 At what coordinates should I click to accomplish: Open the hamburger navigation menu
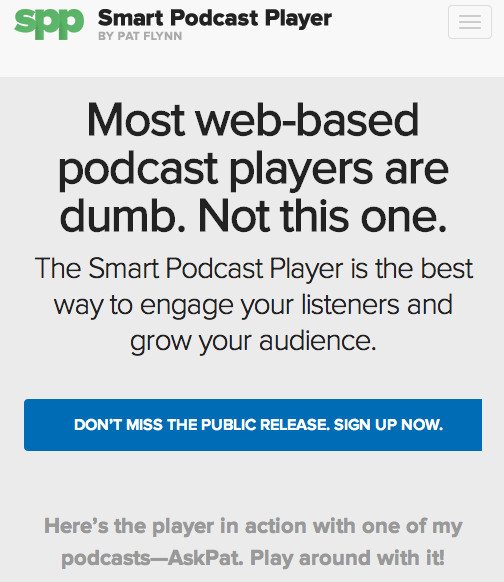point(470,22)
